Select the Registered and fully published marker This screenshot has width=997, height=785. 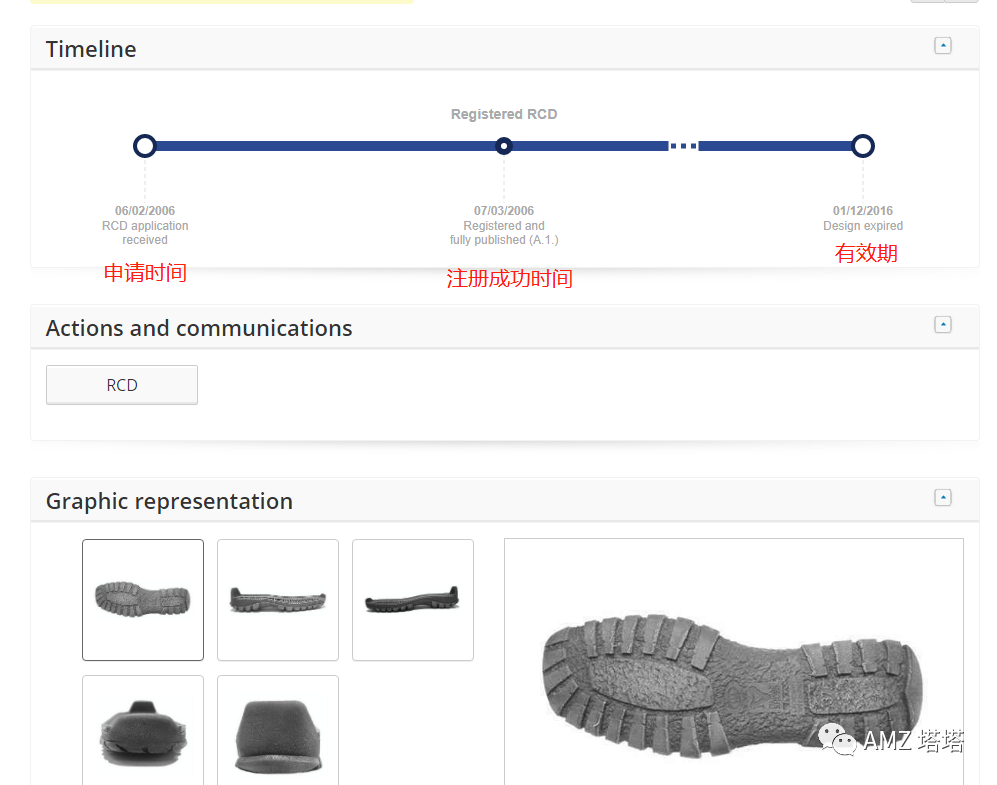click(504, 146)
